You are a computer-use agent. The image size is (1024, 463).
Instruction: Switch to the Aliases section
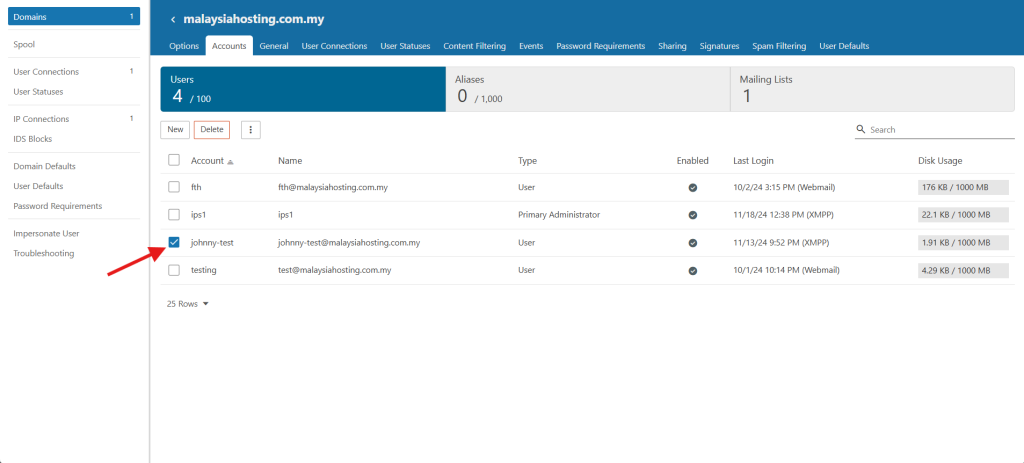[x=588, y=89]
